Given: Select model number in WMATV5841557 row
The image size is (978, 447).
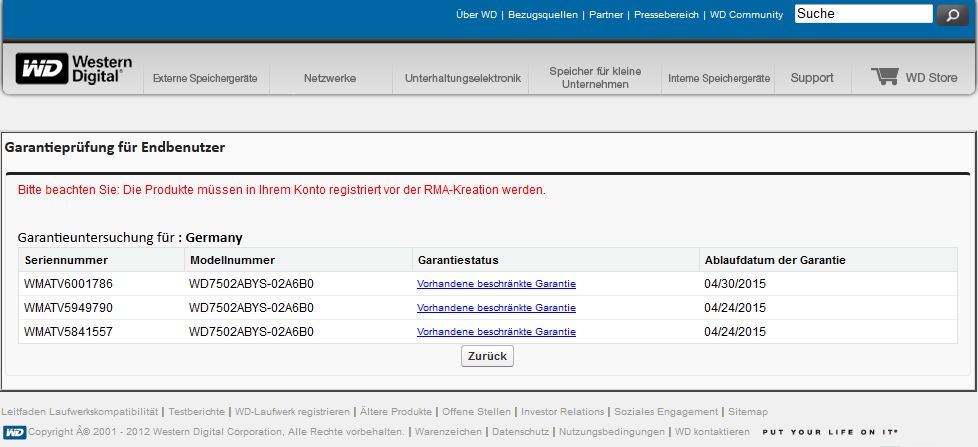Looking at the screenshot, I should [x=251, y=332].
